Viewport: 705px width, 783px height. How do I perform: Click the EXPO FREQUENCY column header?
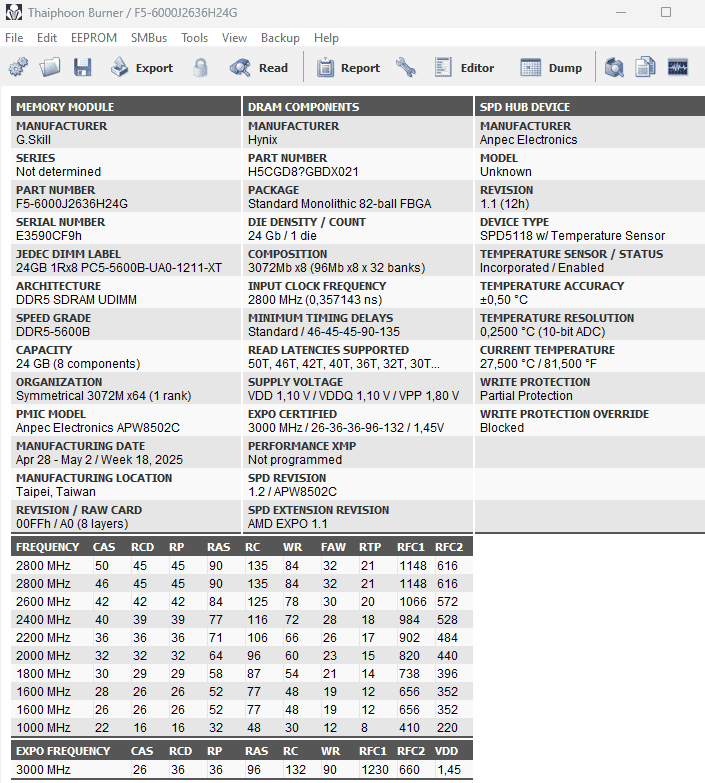(x=63, y=751)
